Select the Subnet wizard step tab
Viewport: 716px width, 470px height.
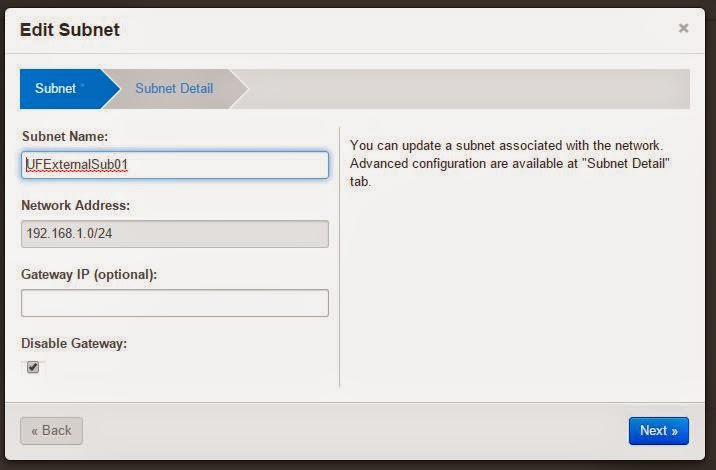pyautogui.click(x=62, y=89)
